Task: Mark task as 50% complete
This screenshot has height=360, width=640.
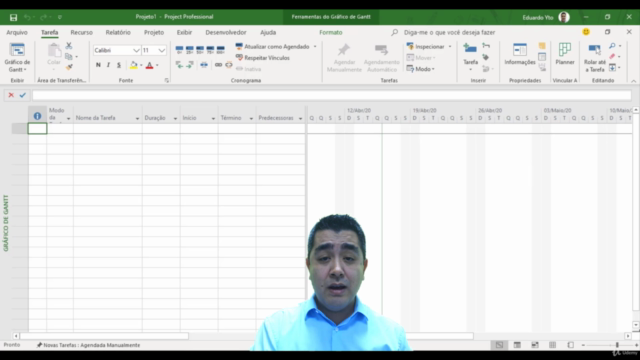Action: click(x=200, y=50)
